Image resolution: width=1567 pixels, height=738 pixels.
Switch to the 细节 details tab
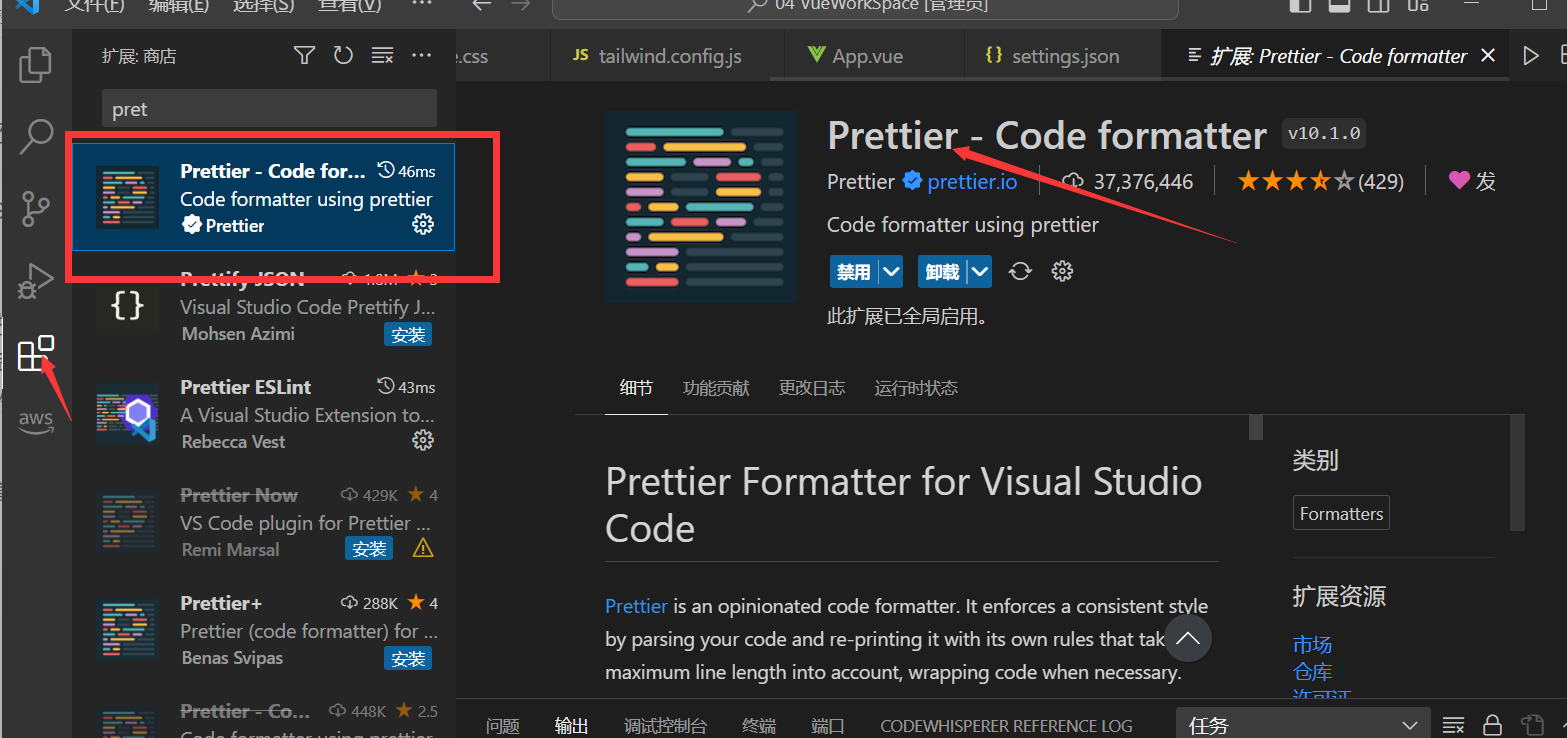tap(636, 388)
